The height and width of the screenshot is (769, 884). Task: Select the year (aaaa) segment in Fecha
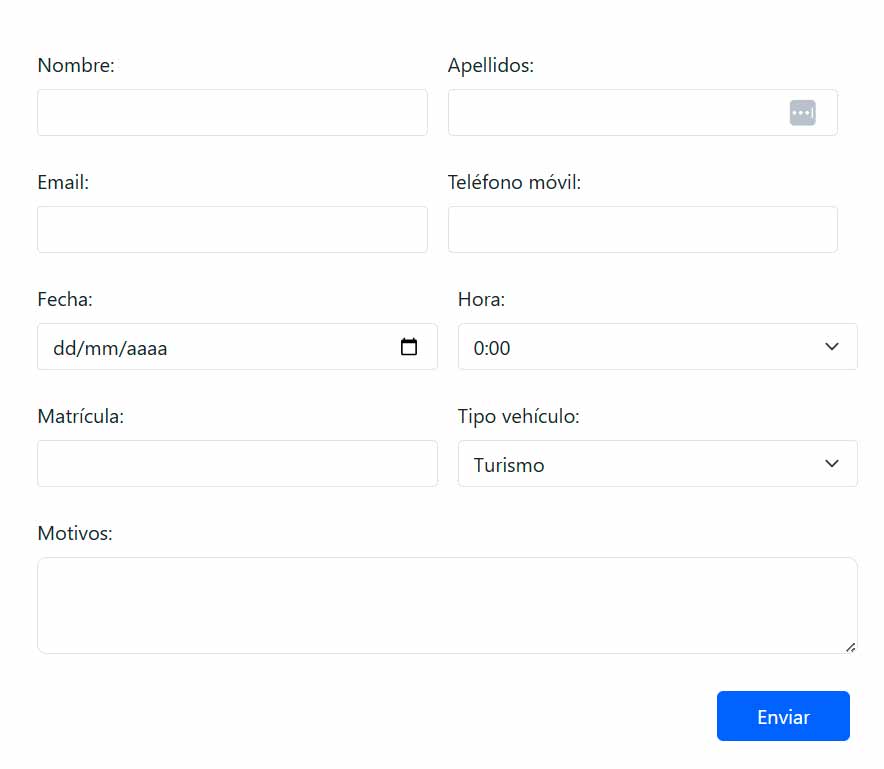[x=145, y=348]
